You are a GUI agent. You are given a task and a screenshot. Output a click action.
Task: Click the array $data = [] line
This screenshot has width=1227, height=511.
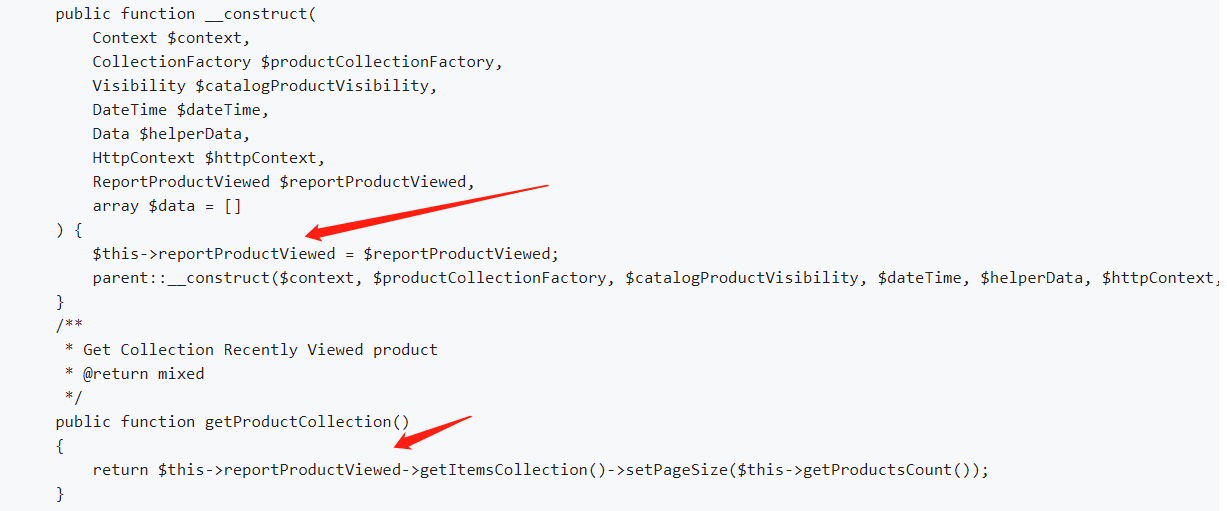(x=168, y=206)
